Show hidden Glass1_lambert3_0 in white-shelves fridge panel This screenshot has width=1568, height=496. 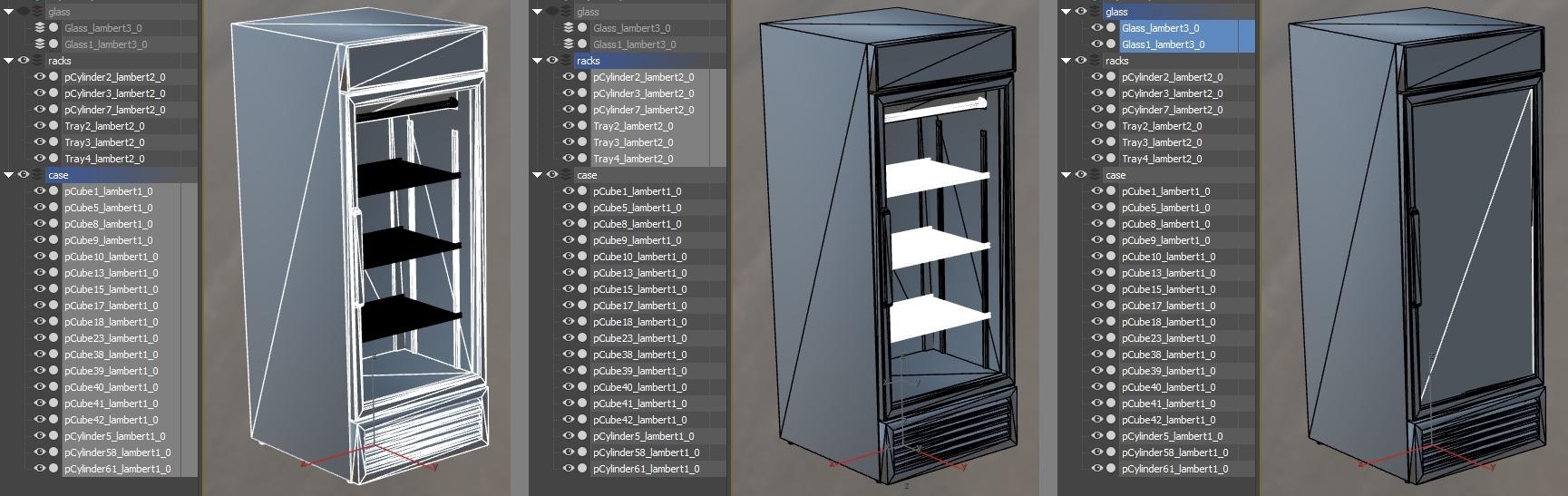coord(569,44)
